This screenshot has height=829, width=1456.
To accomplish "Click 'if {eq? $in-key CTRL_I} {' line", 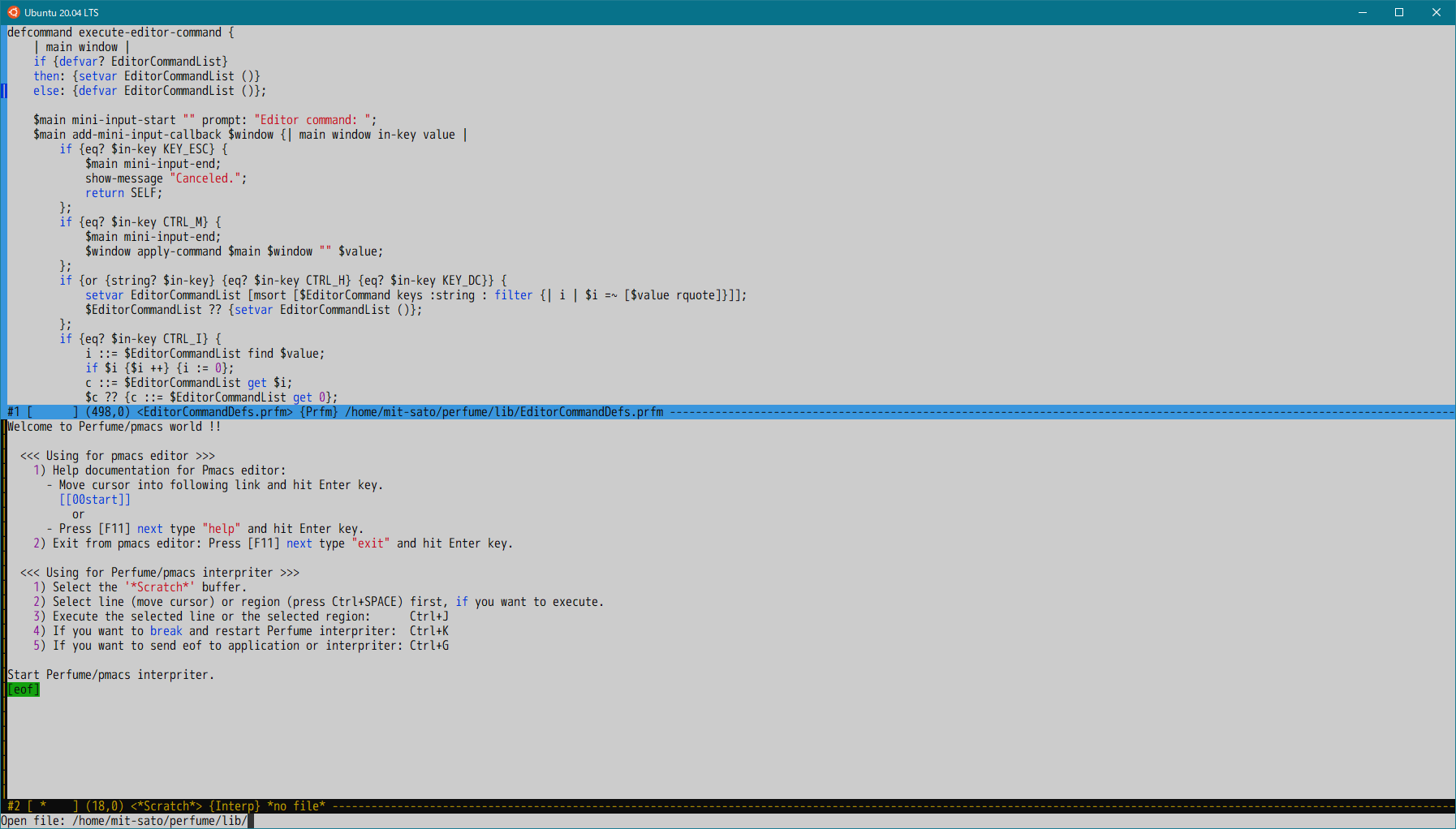I will click(x=140, y=339).
